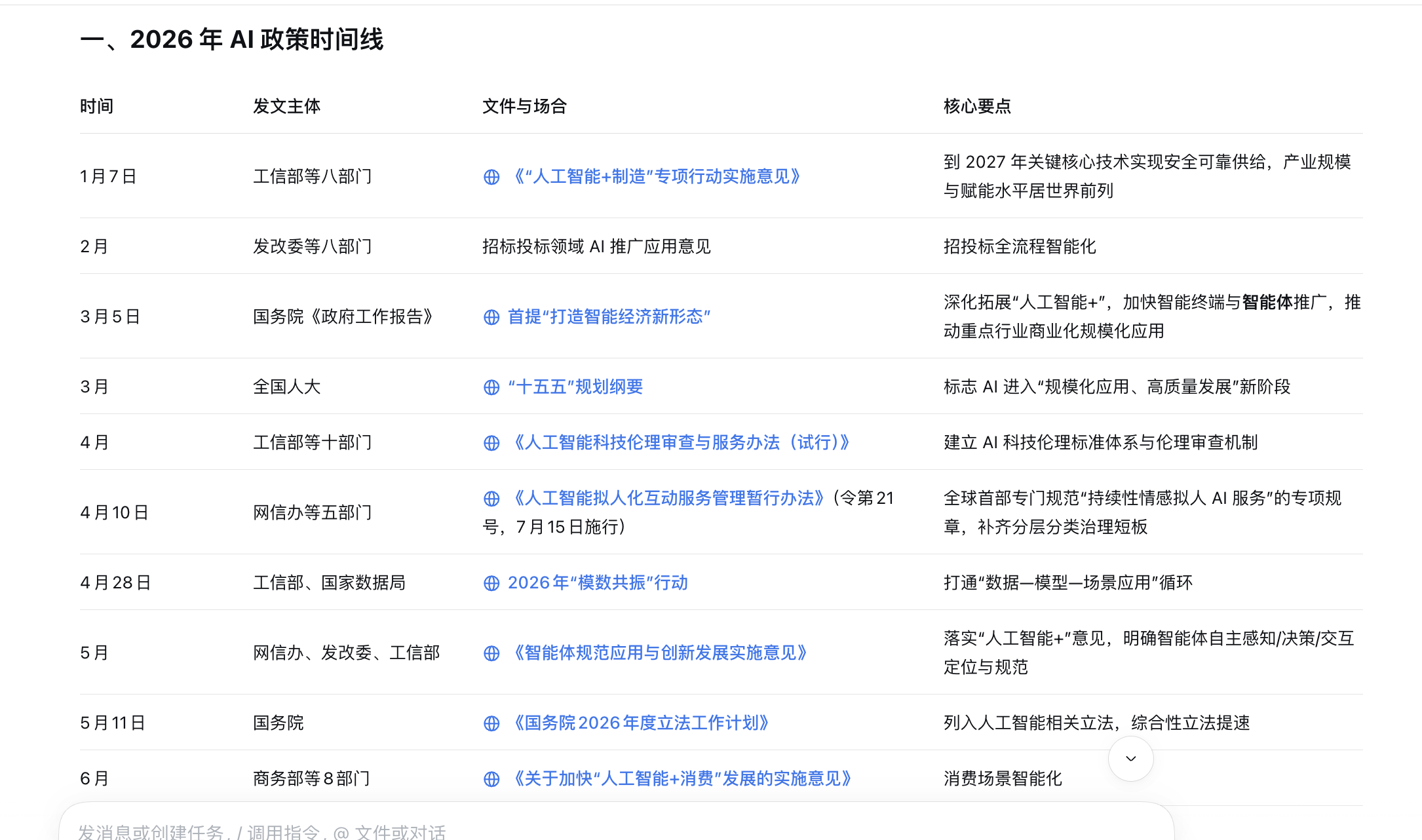Screen dimensions: 1422x840
Task: Click column header 发文主体
Action: 287,106
